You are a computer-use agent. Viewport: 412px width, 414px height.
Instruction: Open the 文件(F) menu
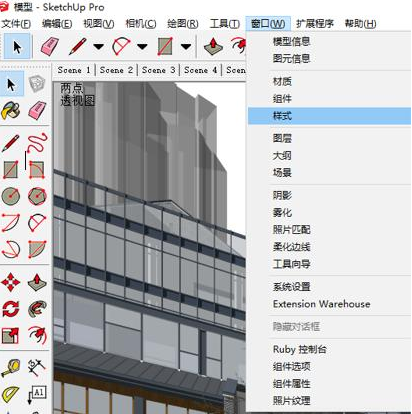pyautogui.click(x=16, y=24)
